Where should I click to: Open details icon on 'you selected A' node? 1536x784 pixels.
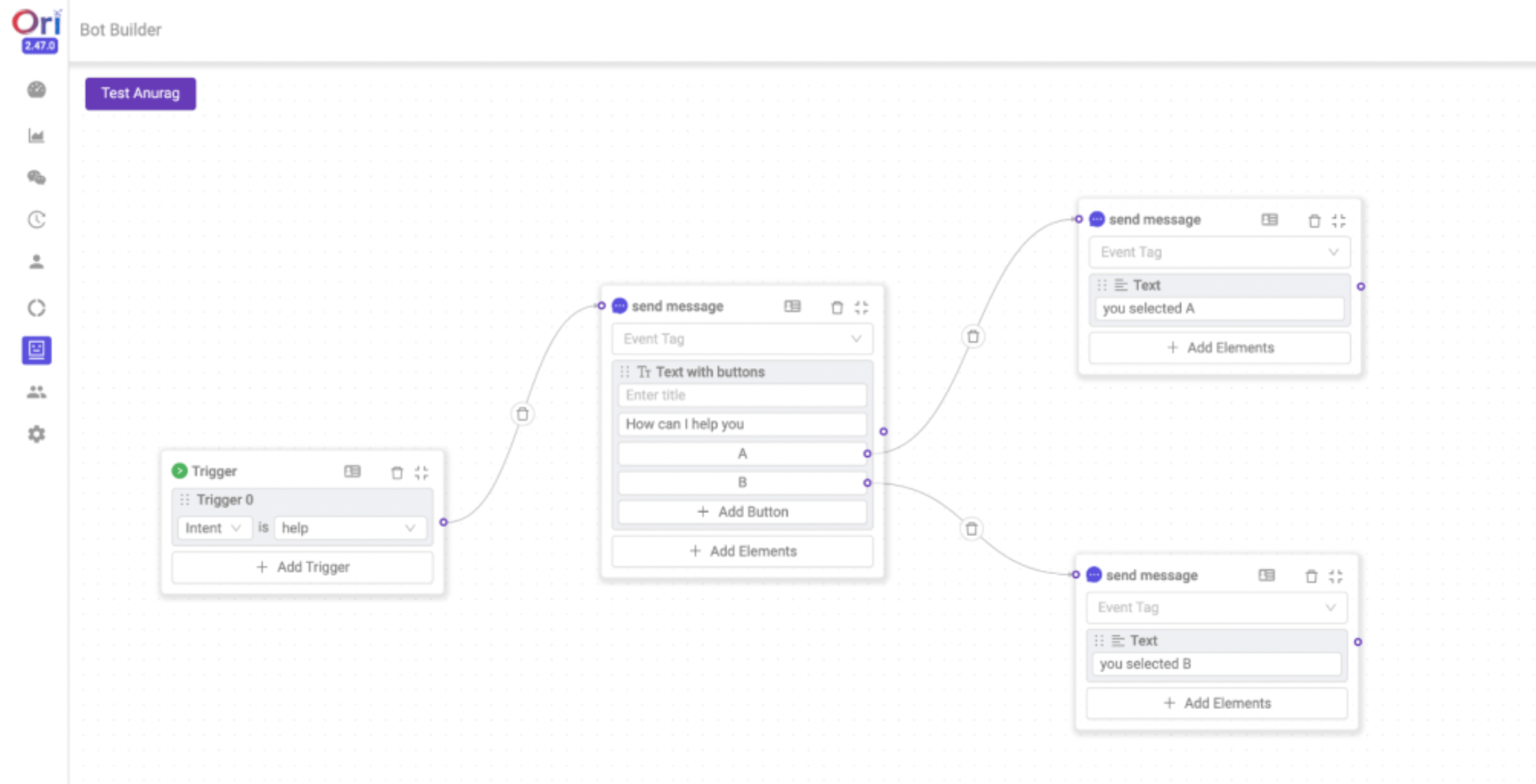coord(1269,220)
